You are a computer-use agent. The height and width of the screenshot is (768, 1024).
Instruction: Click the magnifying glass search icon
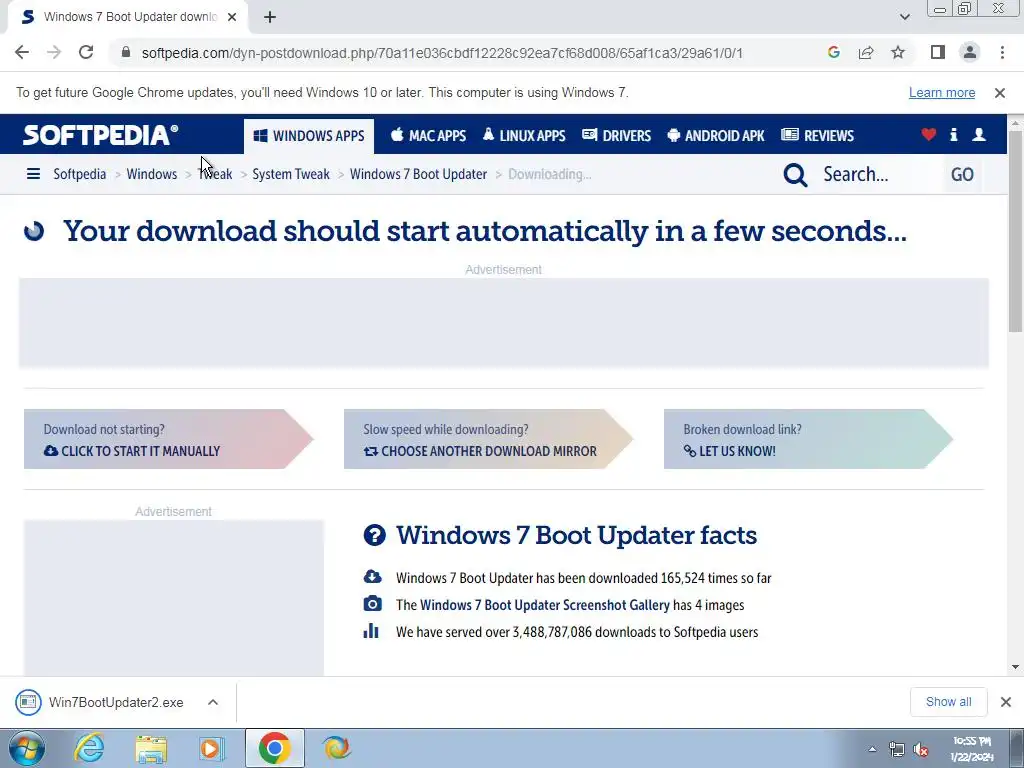(x=795, y=174)
